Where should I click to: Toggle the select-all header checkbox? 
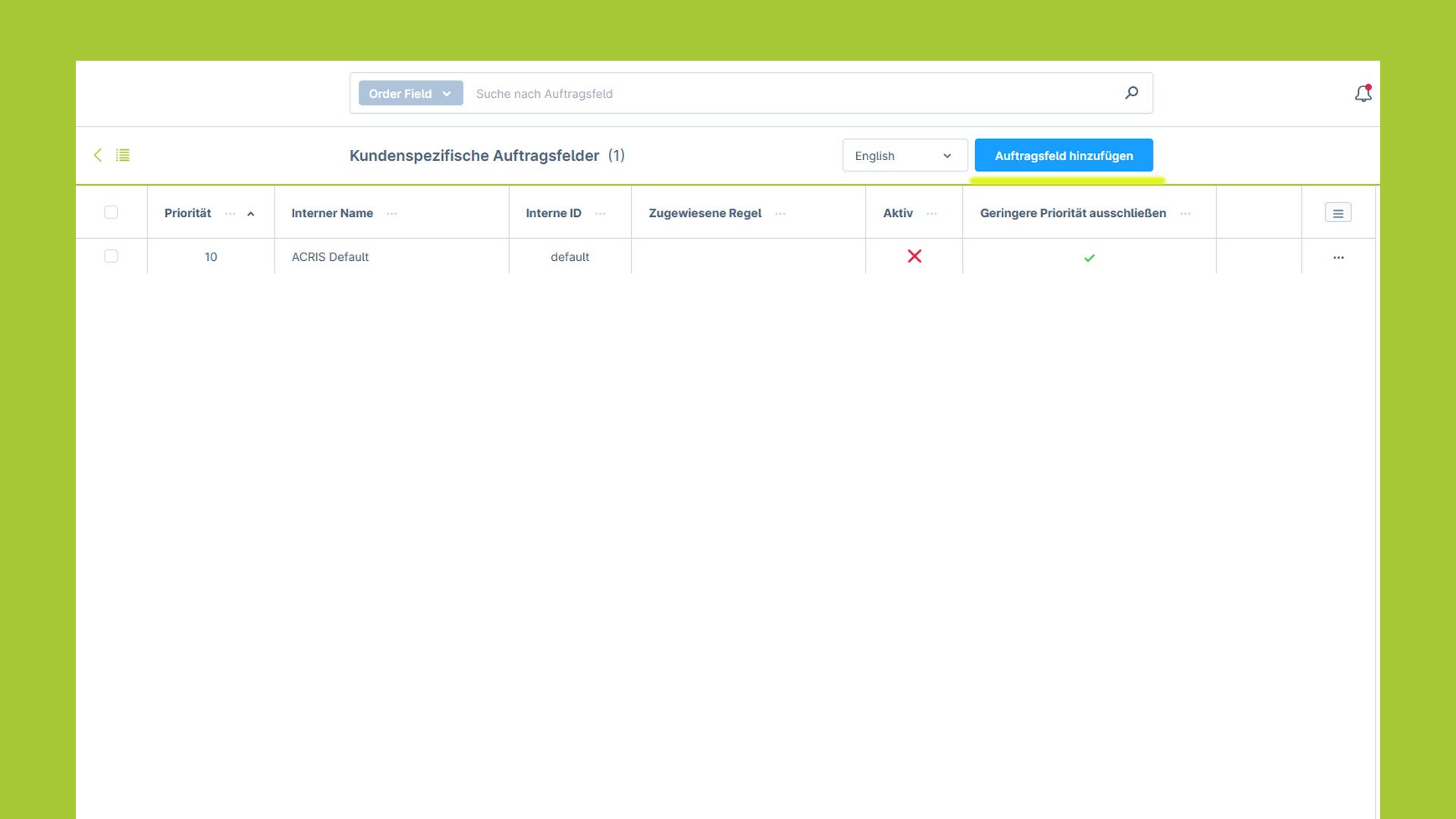[x=111, y=212]
